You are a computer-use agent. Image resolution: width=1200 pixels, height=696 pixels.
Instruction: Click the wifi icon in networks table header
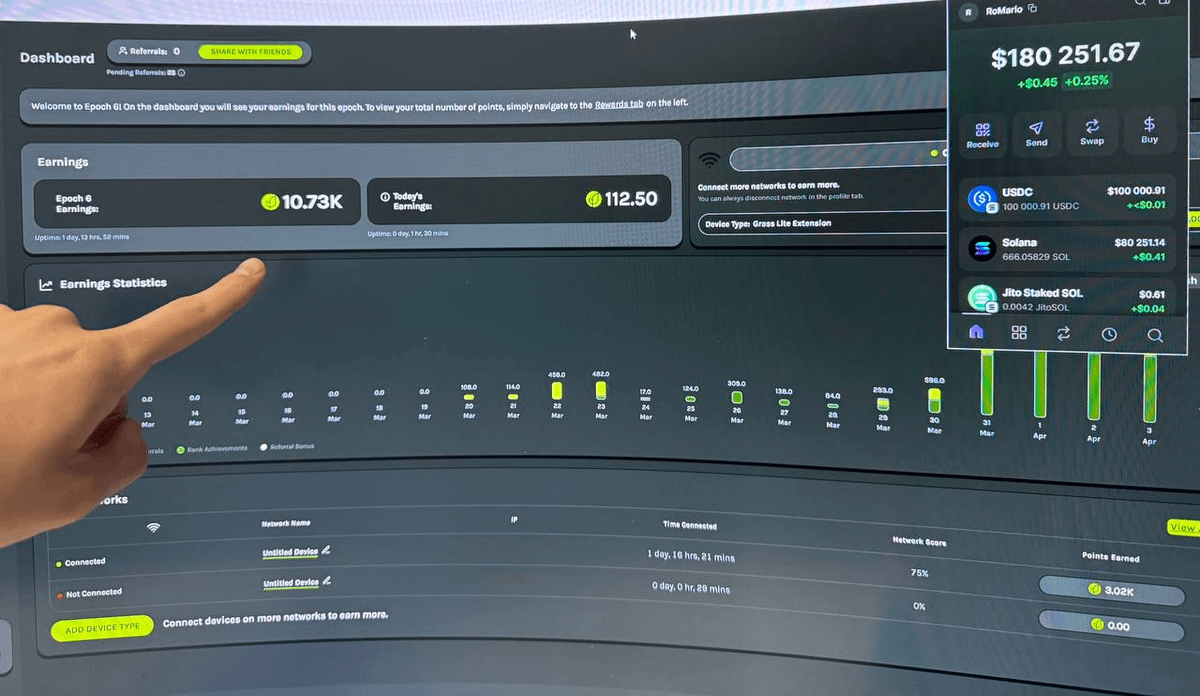[x=153, y=527]
